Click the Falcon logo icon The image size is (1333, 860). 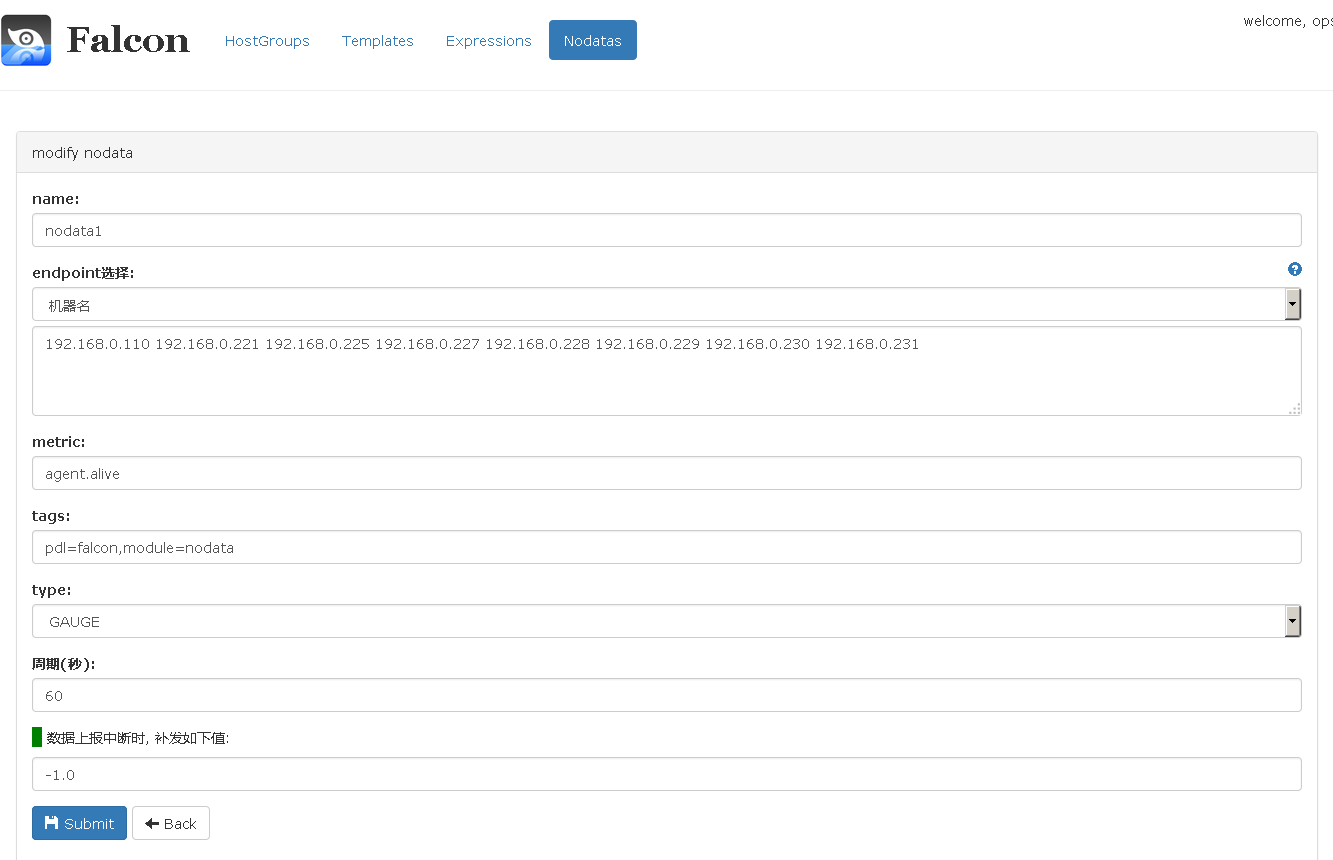coord(26,40)
